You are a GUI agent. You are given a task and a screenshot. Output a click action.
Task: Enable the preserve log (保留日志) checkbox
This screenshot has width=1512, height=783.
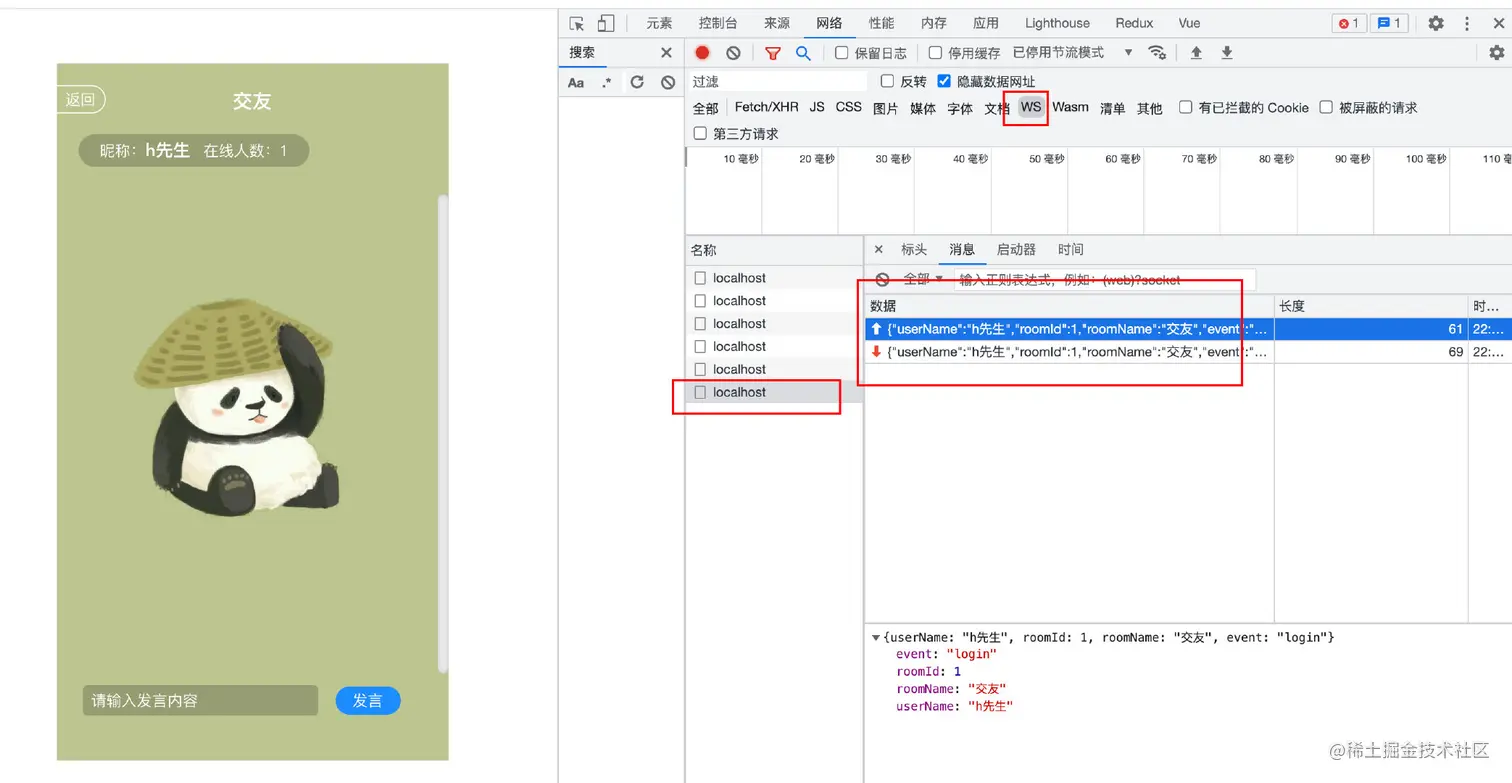pos(842,53)
